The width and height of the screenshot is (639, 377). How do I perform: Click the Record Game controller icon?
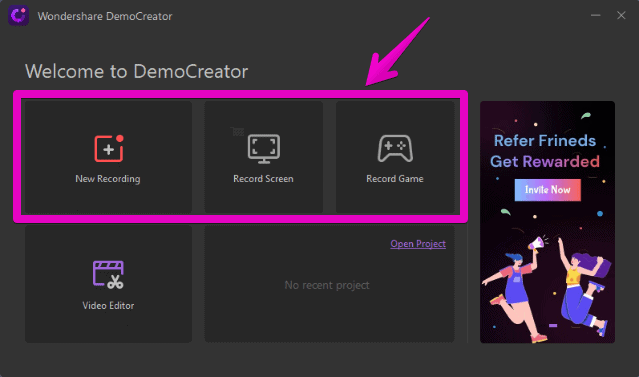395,148
